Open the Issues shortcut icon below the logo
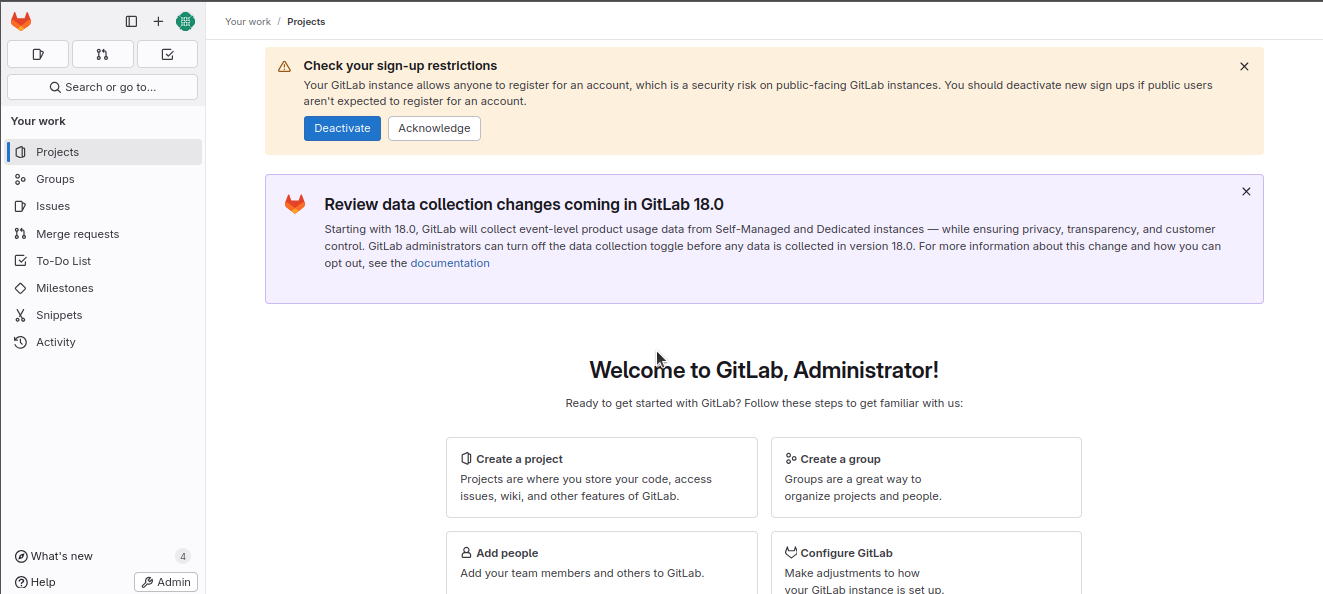 [x=37, y=54]
